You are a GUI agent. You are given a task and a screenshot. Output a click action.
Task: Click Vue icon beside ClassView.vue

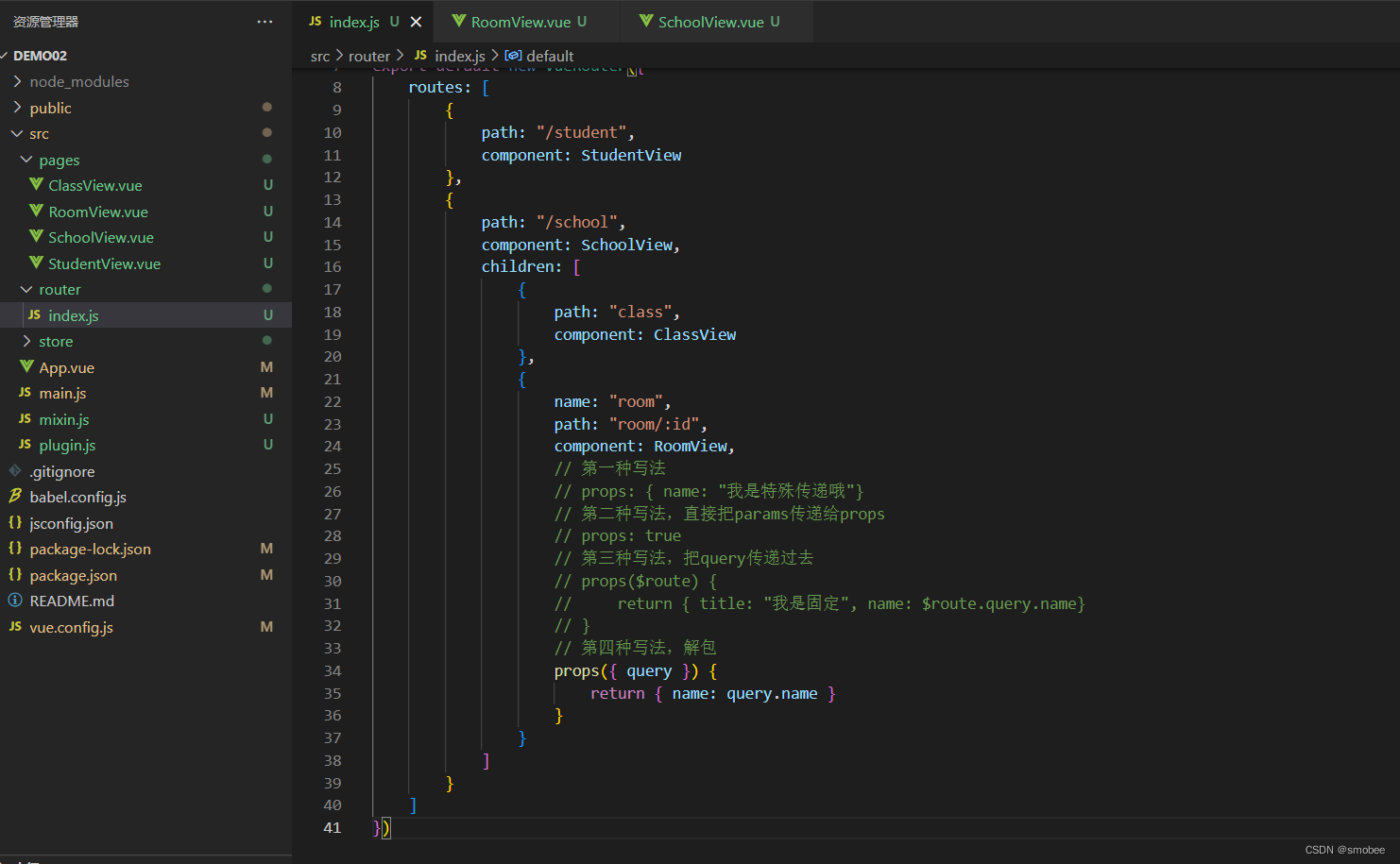36,185
